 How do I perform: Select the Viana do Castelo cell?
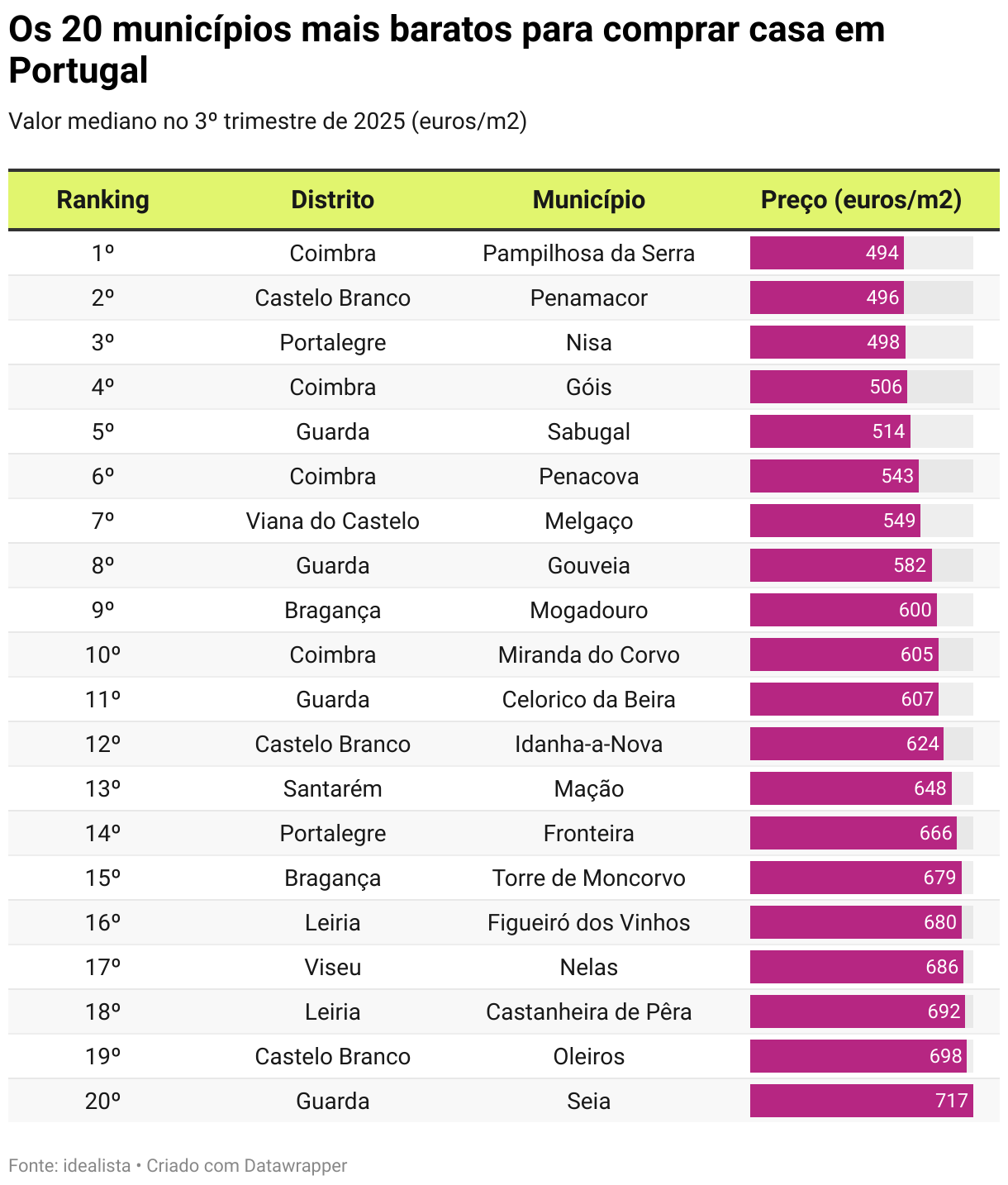click(333, 521)
